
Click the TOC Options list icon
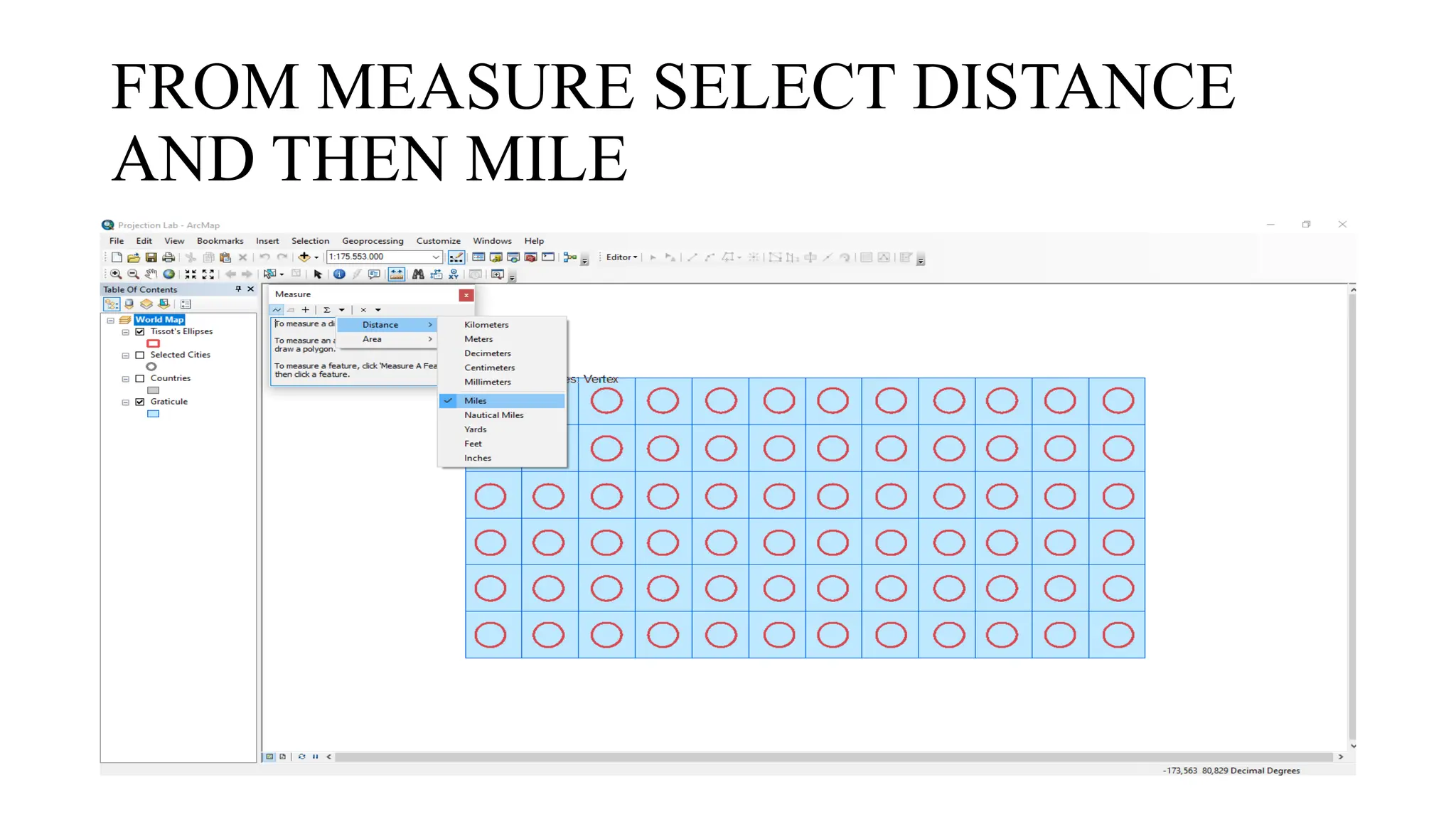coord(186,304)
